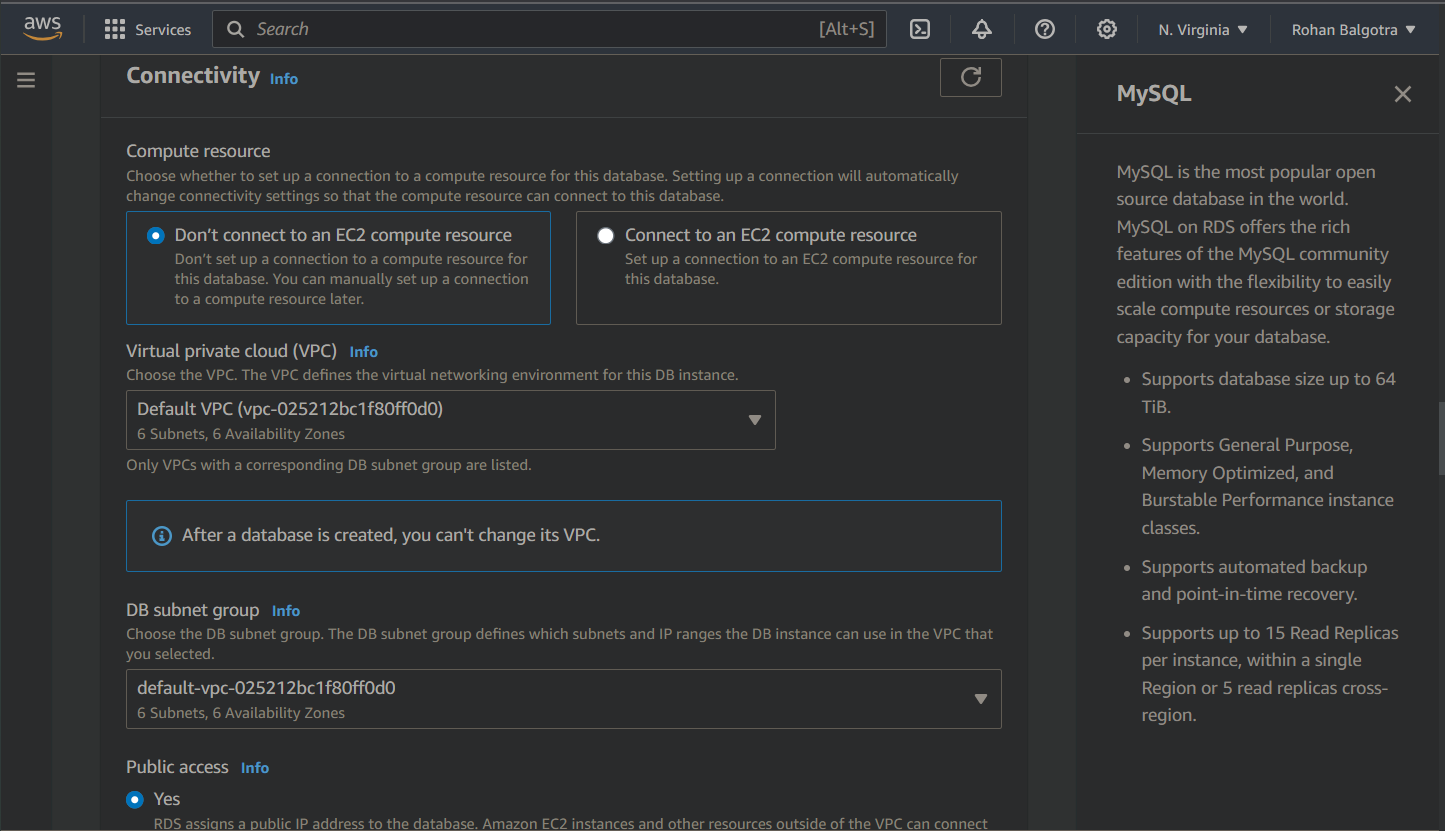
Task: Close the MySQL help panel
Action: tap(1403, 94)
